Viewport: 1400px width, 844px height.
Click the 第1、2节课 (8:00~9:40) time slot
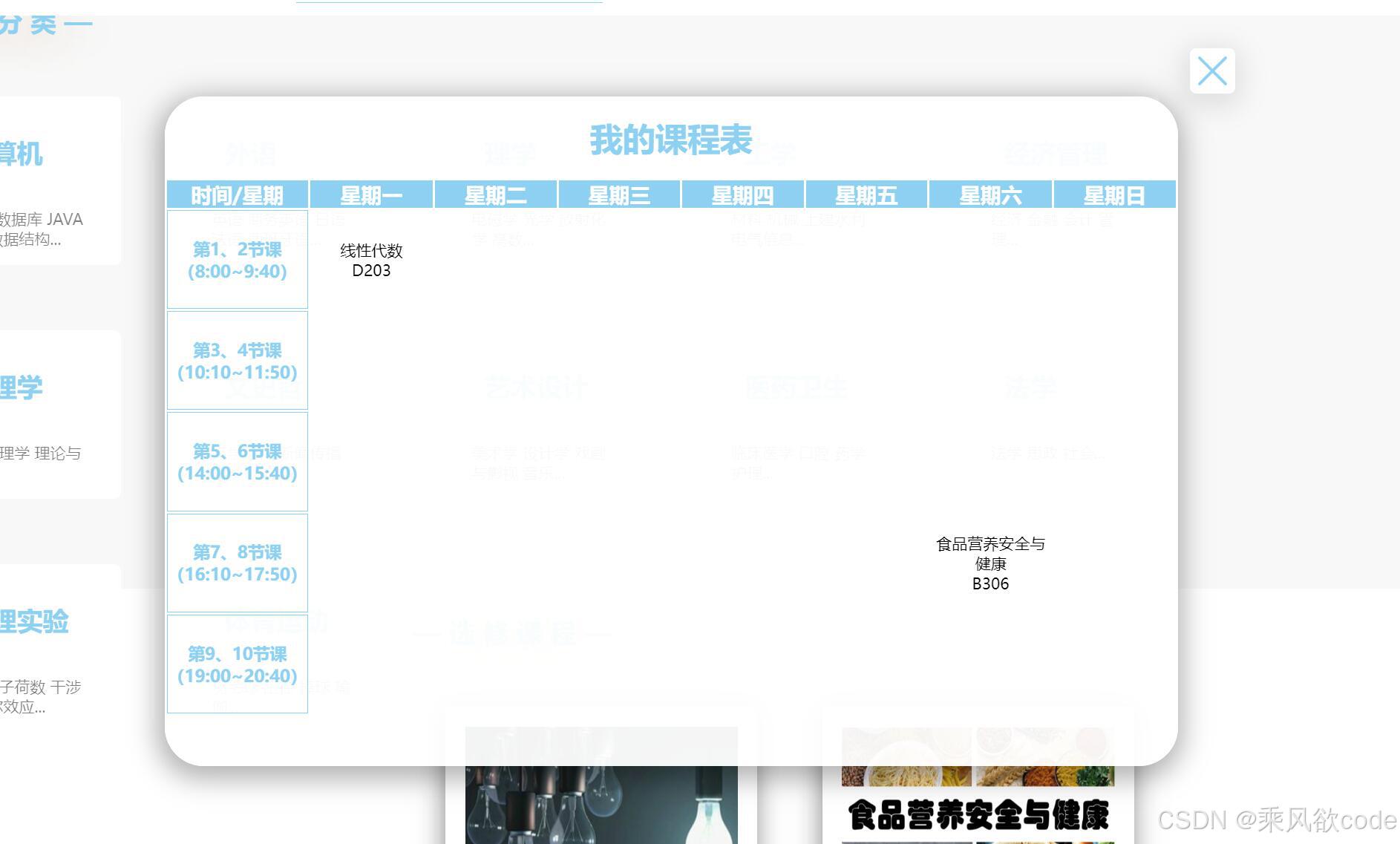[238, 260]
